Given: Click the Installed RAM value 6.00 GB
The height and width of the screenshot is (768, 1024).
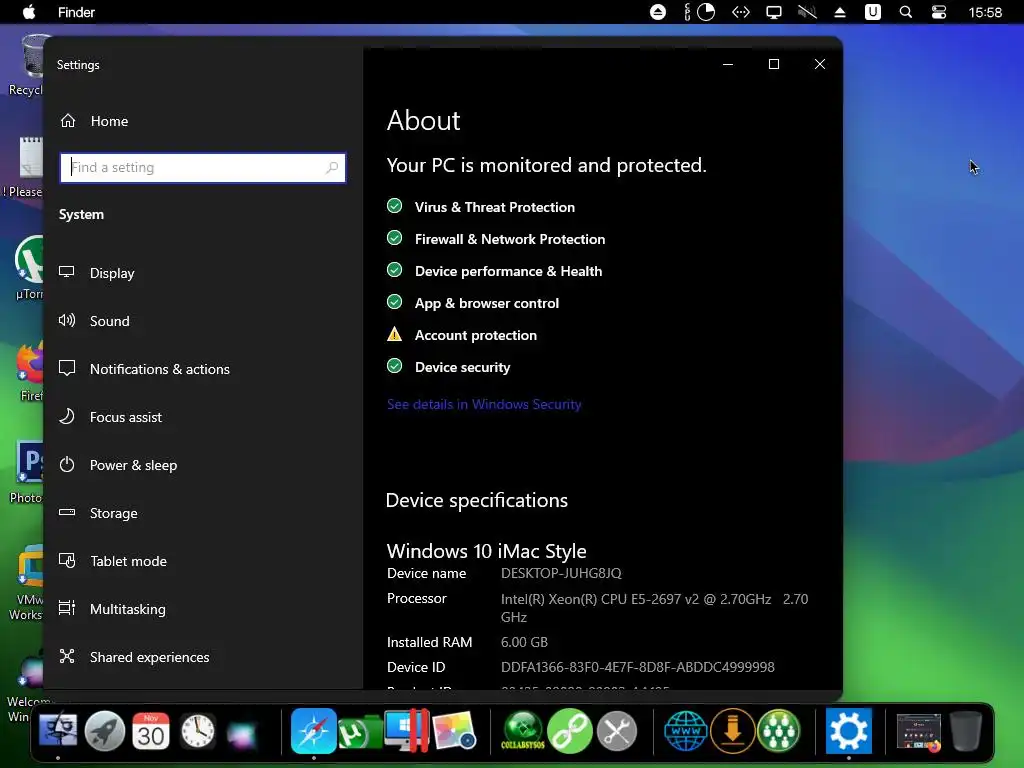Looking at the screenshot, I should coord(524,642).
